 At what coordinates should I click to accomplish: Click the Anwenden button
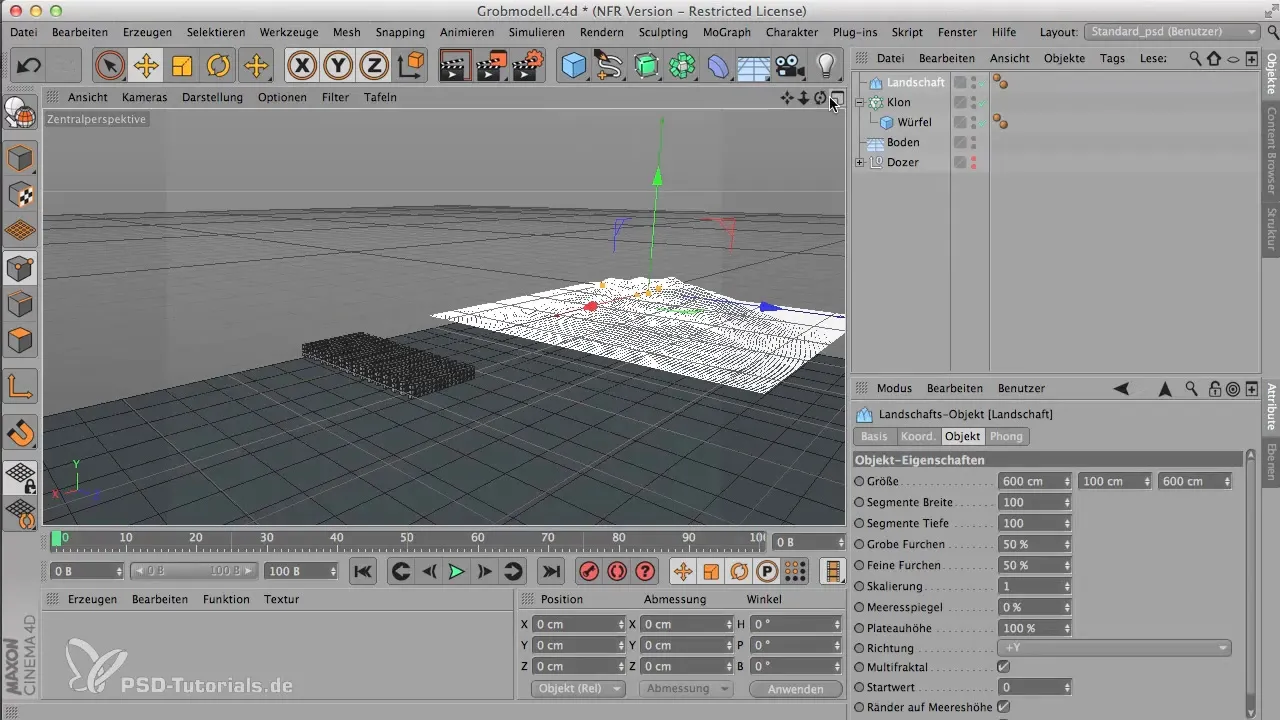(796, 689)
